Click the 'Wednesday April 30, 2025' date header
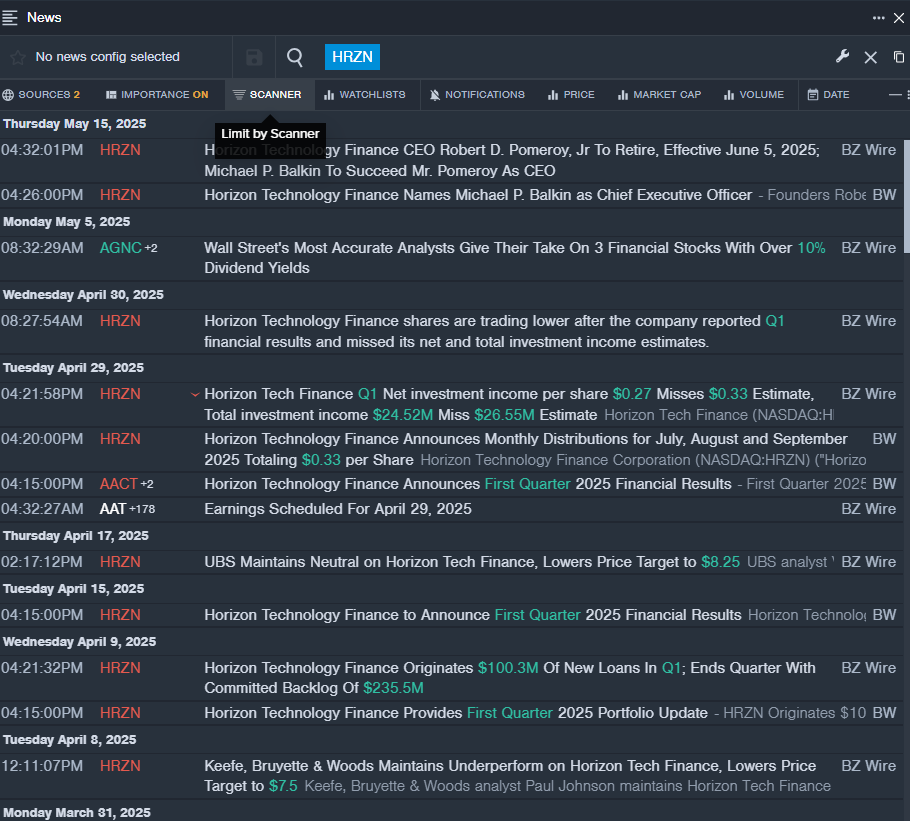Image resolution: width=910 pixels, height=821 pixels. (x=84, y=295)
